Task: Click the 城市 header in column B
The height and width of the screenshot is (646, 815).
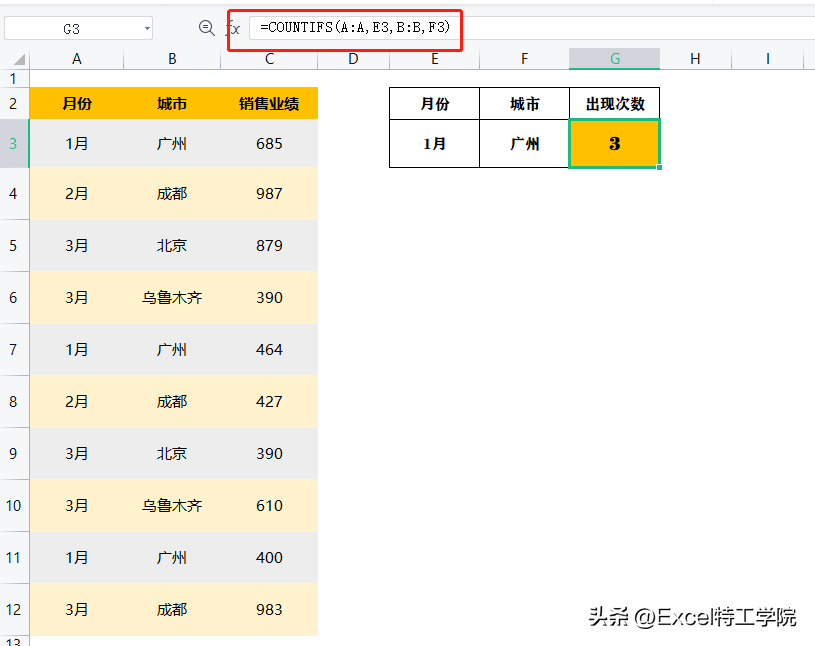Action: (x=172, y=103)
